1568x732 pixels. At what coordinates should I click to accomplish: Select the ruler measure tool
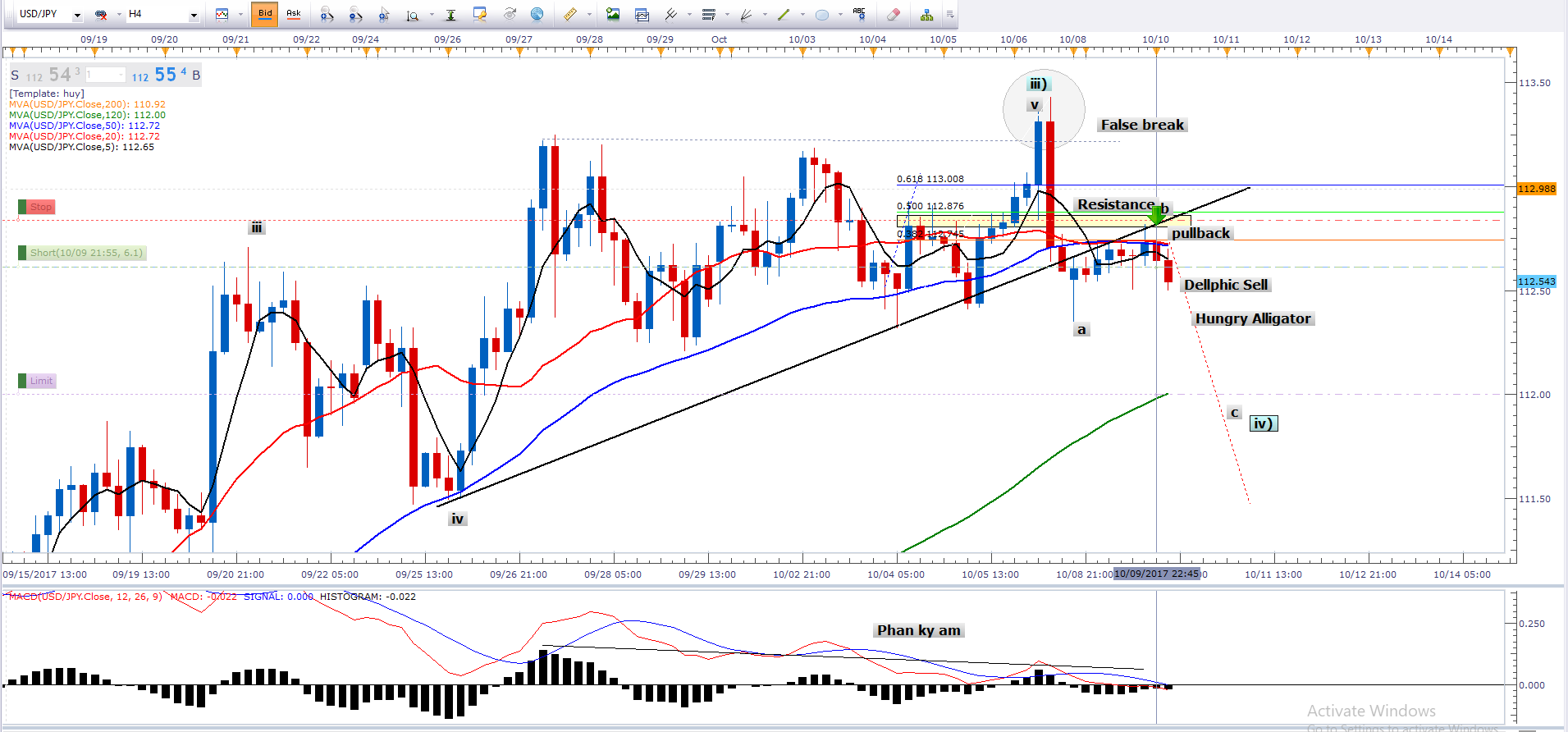tap(569, 14)
